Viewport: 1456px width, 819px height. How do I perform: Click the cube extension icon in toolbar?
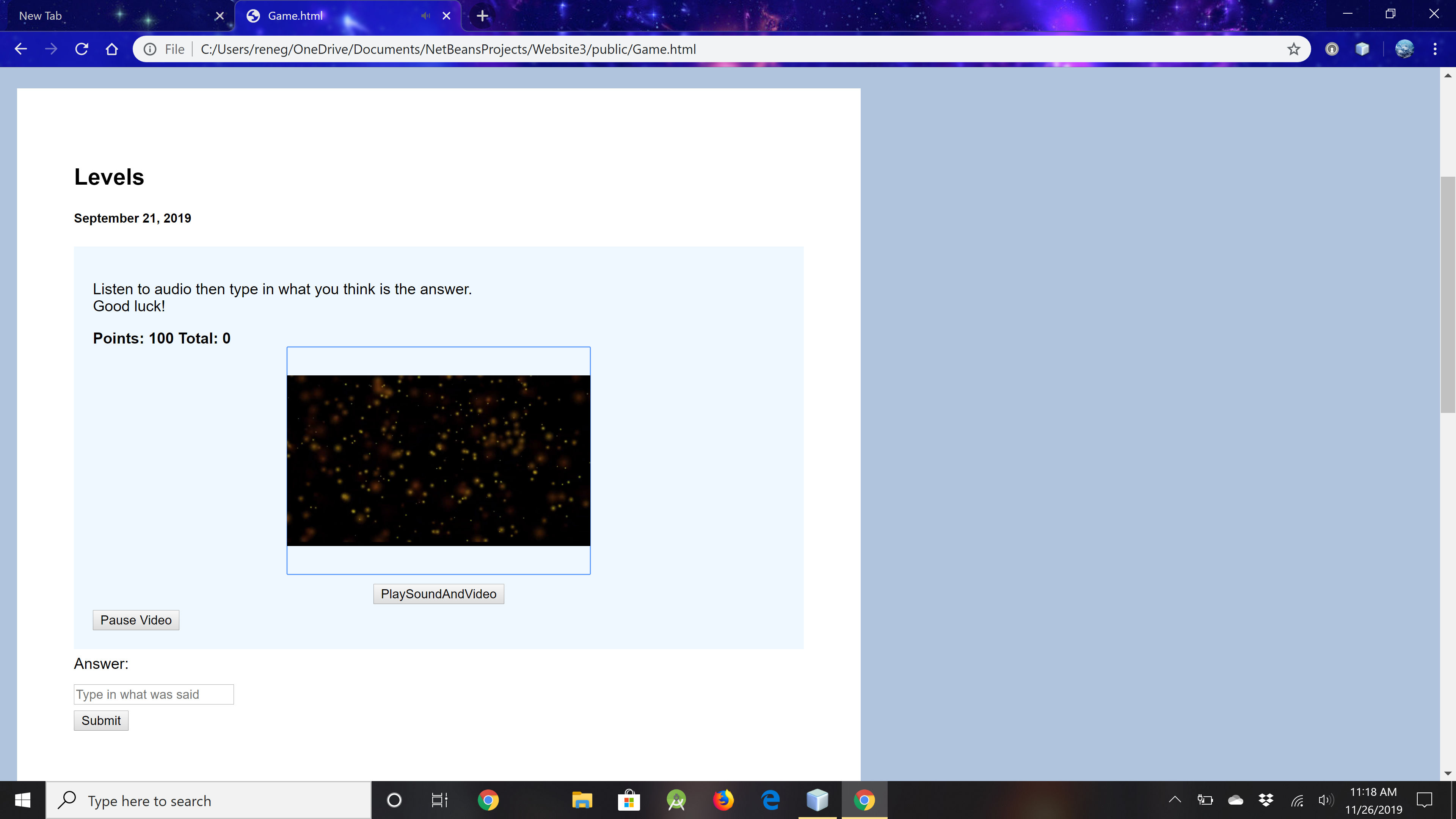1362,49
